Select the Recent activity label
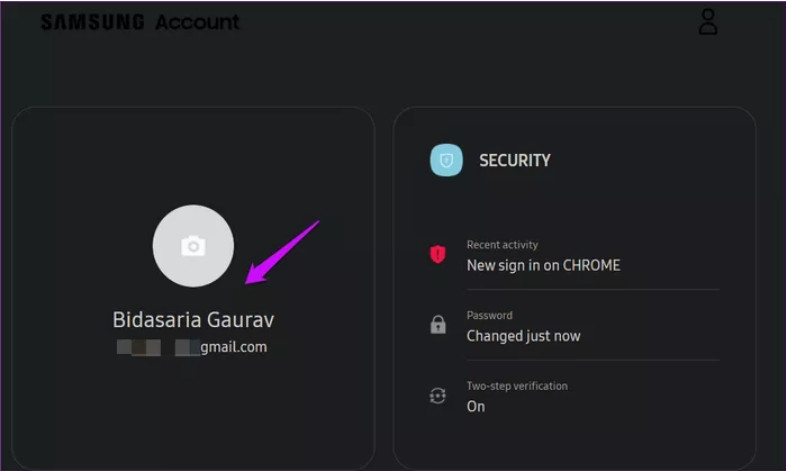Image resolution: width=786 pixels, height=471 pixels. (502, 245)
